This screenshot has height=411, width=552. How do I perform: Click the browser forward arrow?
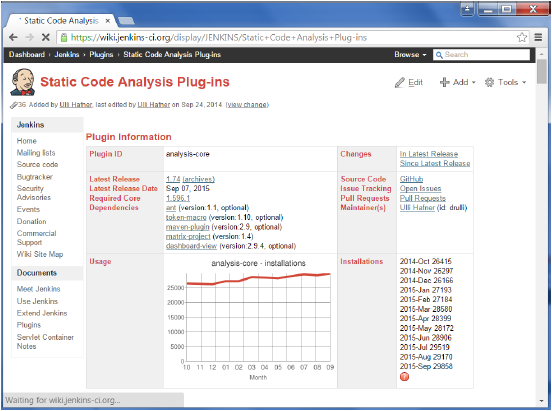coord(30,37)
